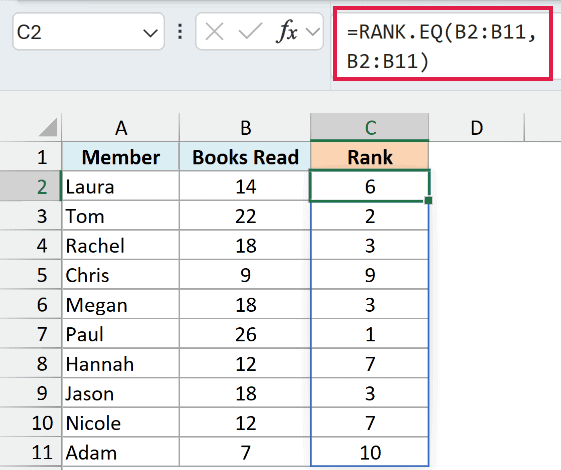Select row 8 header
This screenshot has height=470, width=561.
[31, 363]
